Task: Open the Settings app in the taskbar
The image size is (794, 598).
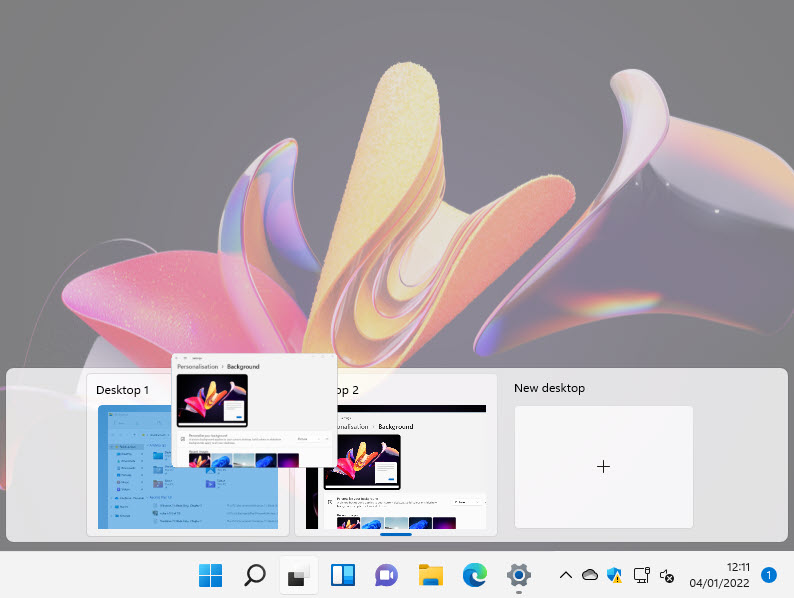Action: 518,575
